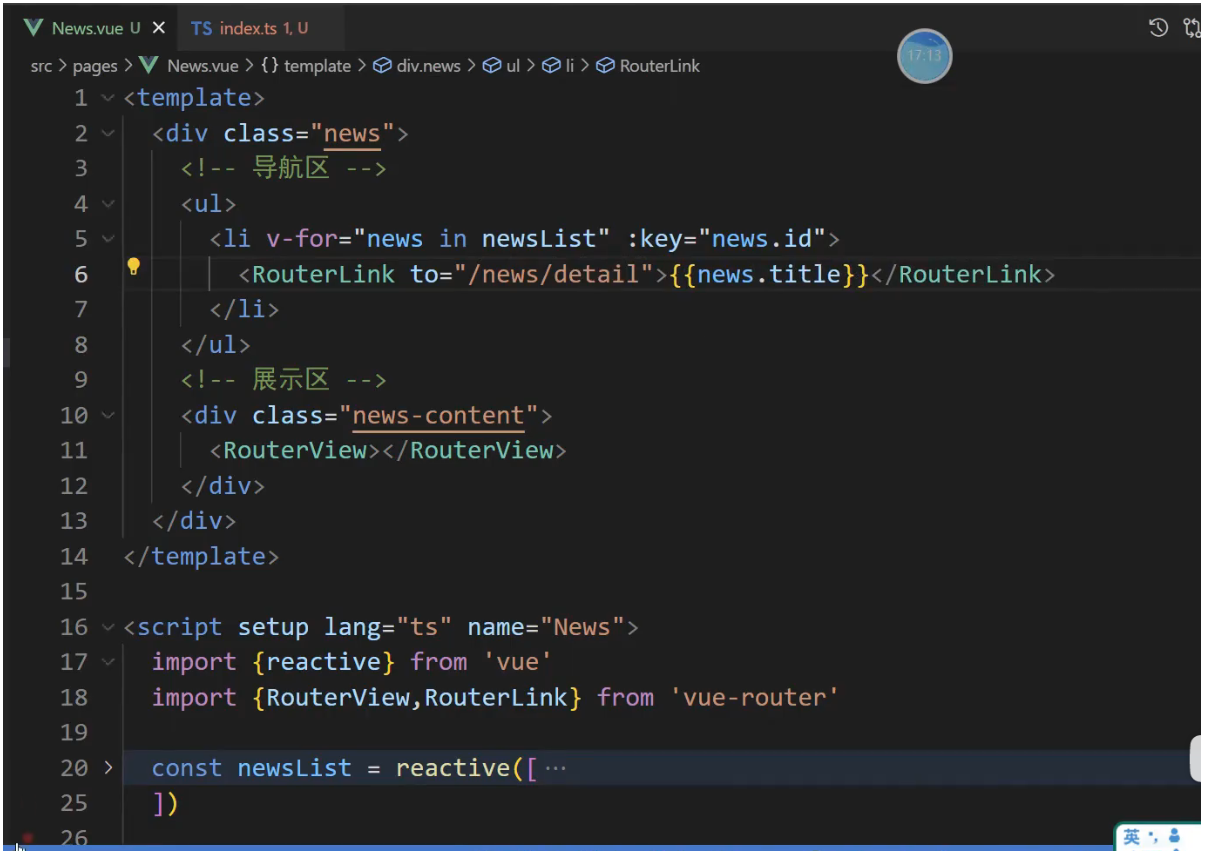Click the lightbulb code action on line 6
Image resolution: width=1207 pixels, height=860 pixels.
coord(133,266)
